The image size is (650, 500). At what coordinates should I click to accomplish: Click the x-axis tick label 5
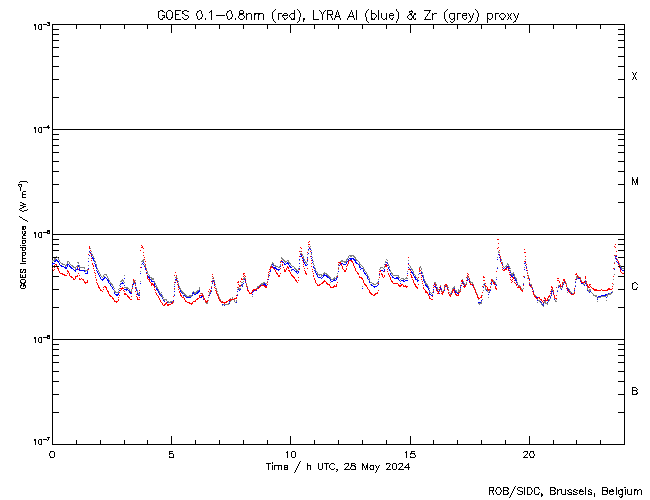(171, 453)
